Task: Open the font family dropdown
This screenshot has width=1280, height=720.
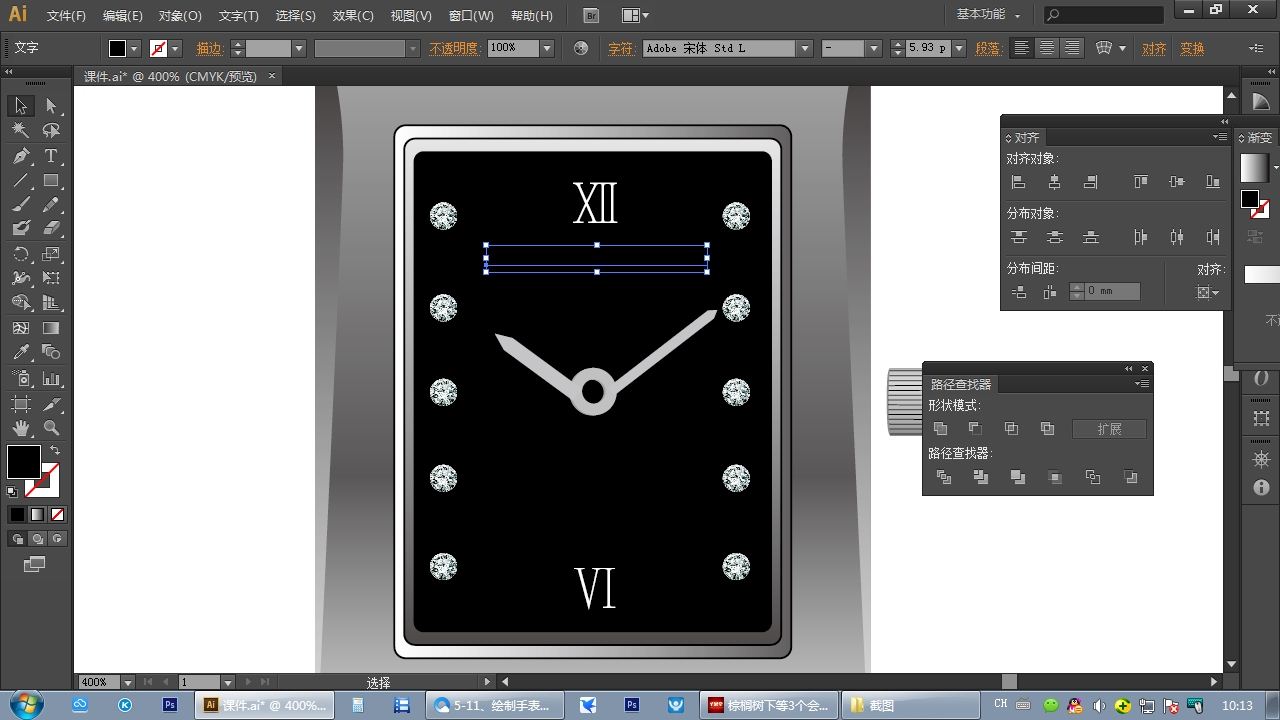Action: point(805,48)
